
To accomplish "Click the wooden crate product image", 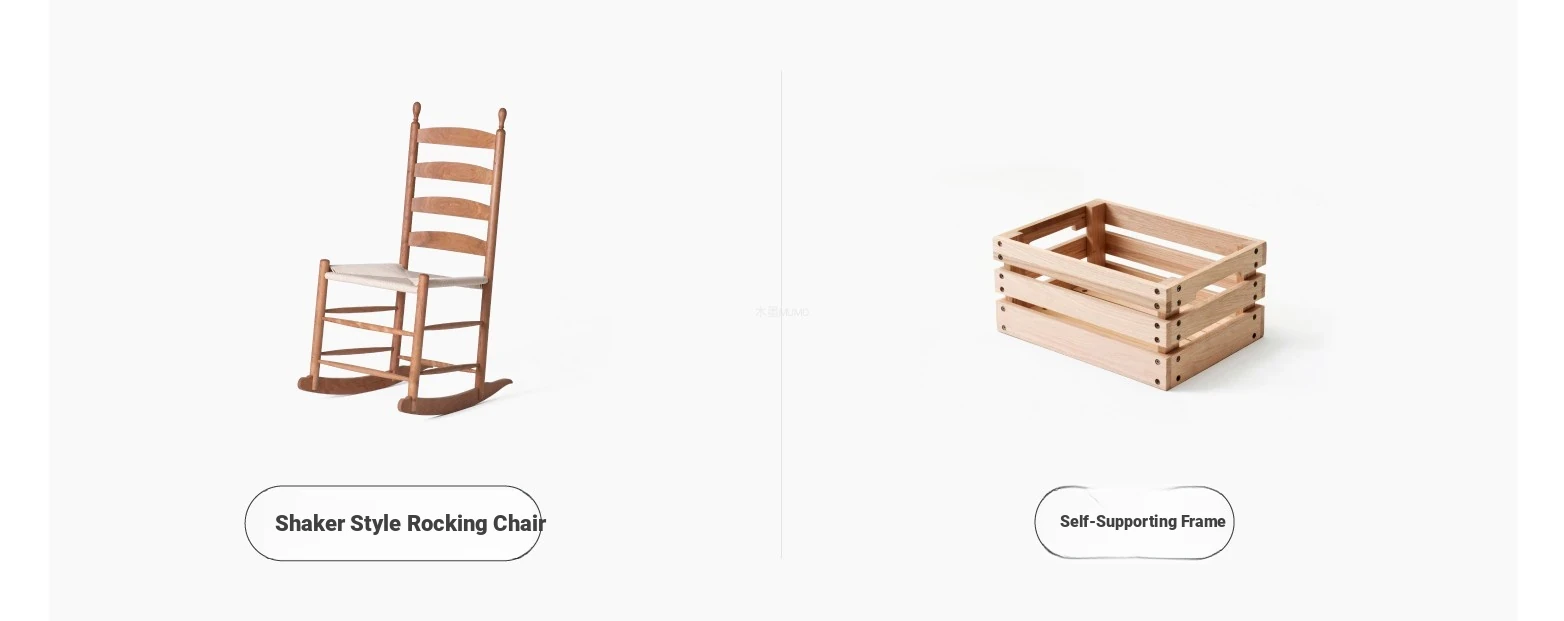I will (1131, 294).
